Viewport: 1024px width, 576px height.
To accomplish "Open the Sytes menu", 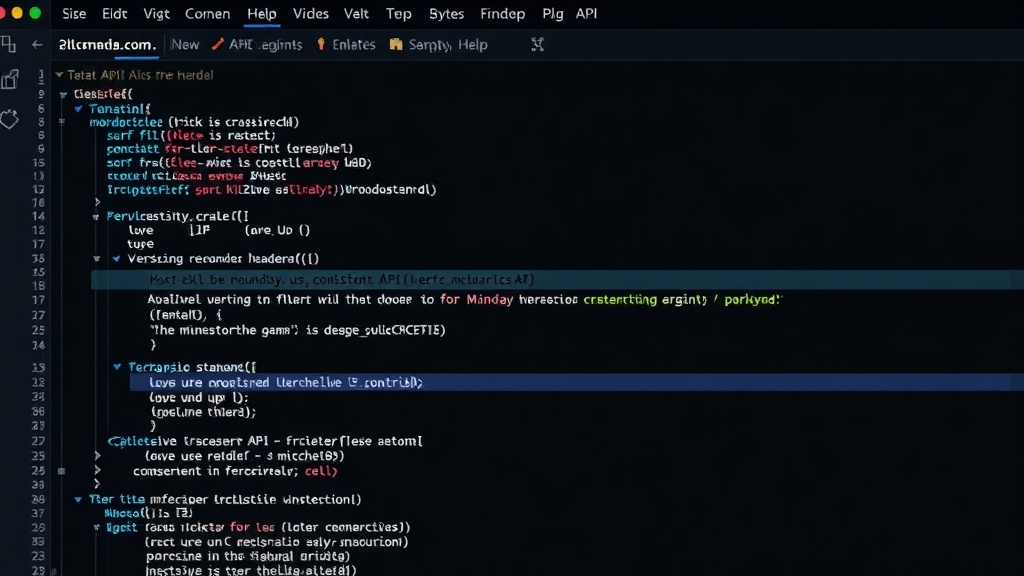I will point(446,14).
